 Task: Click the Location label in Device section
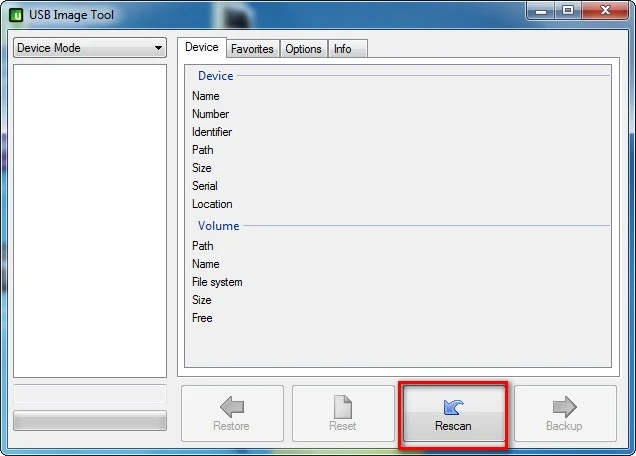[x=212, y=204]
